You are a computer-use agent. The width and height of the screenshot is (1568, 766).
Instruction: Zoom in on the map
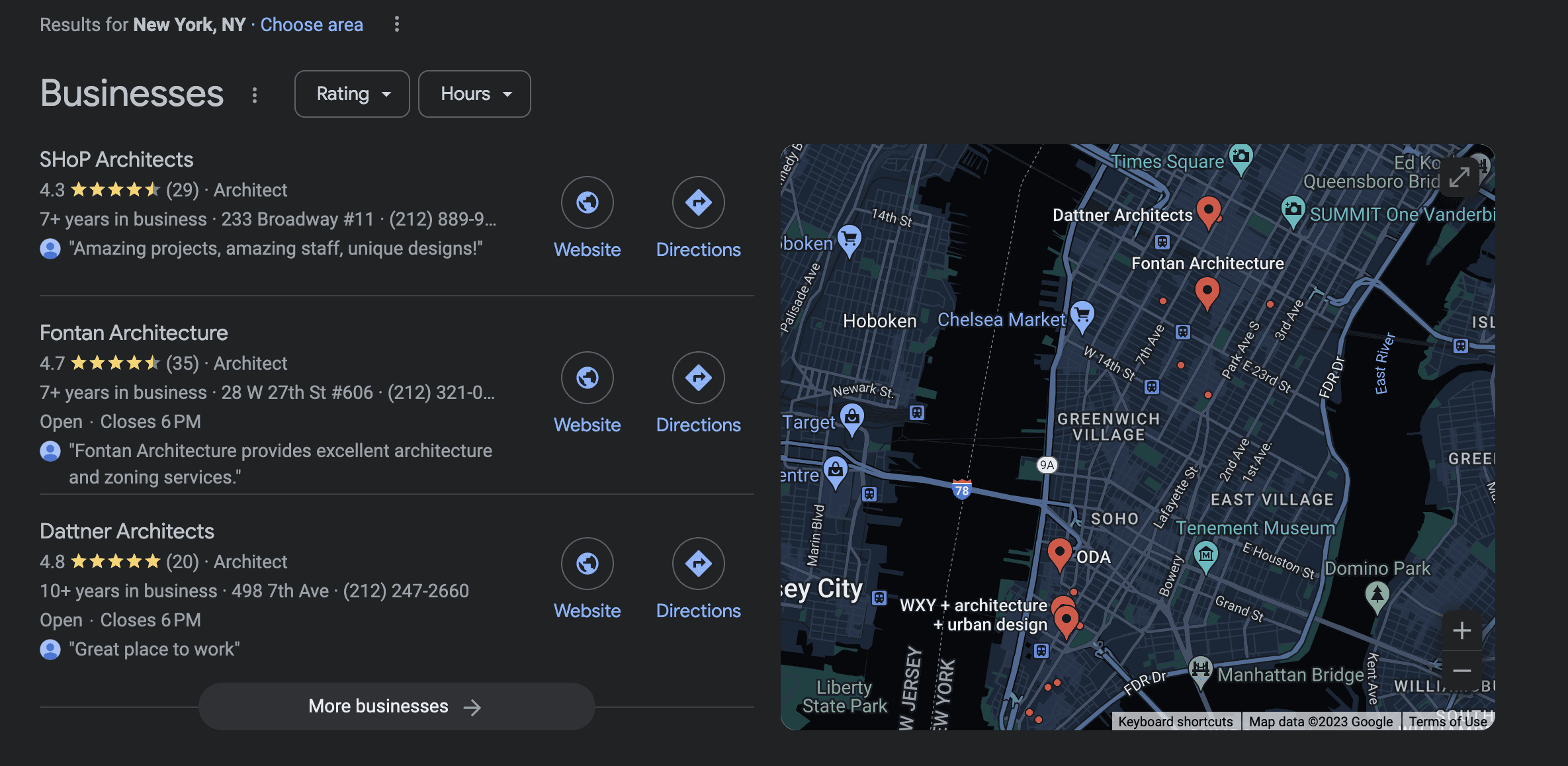pos(1461,630)
